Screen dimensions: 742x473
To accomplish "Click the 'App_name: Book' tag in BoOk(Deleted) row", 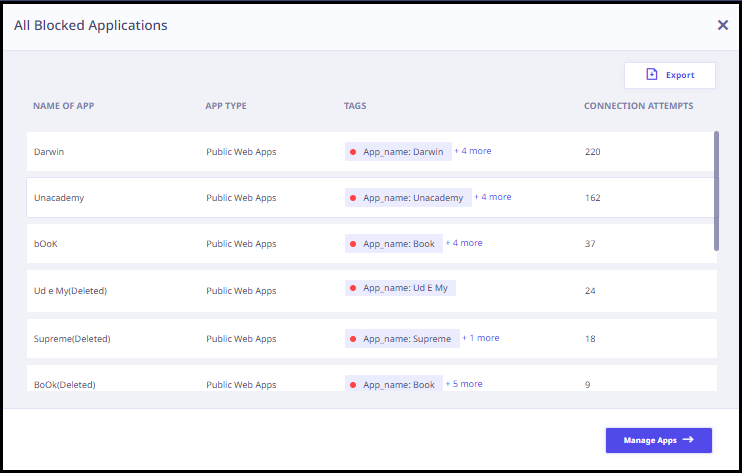I will coord(394,384).
